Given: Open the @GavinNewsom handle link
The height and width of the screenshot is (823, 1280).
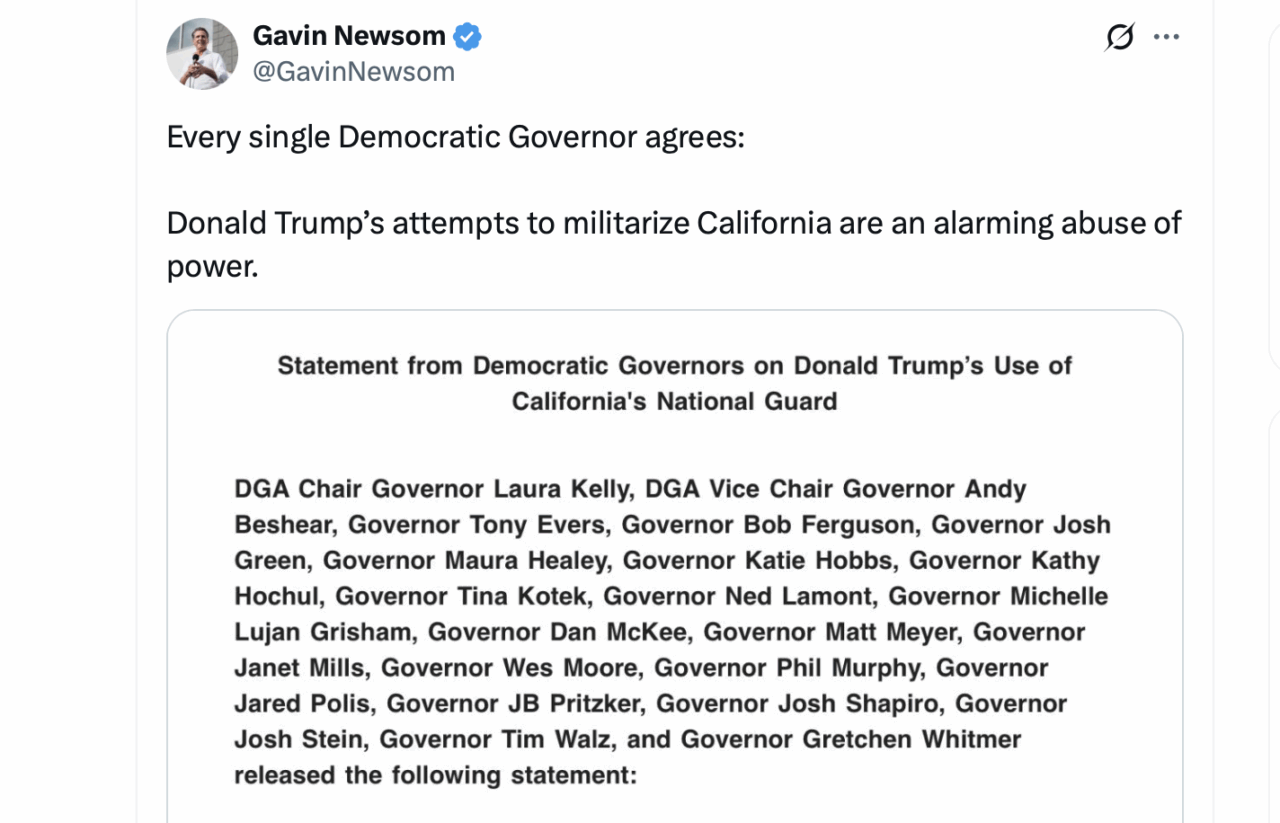Looking at the screenshot, I should click(x=354, y=72).
